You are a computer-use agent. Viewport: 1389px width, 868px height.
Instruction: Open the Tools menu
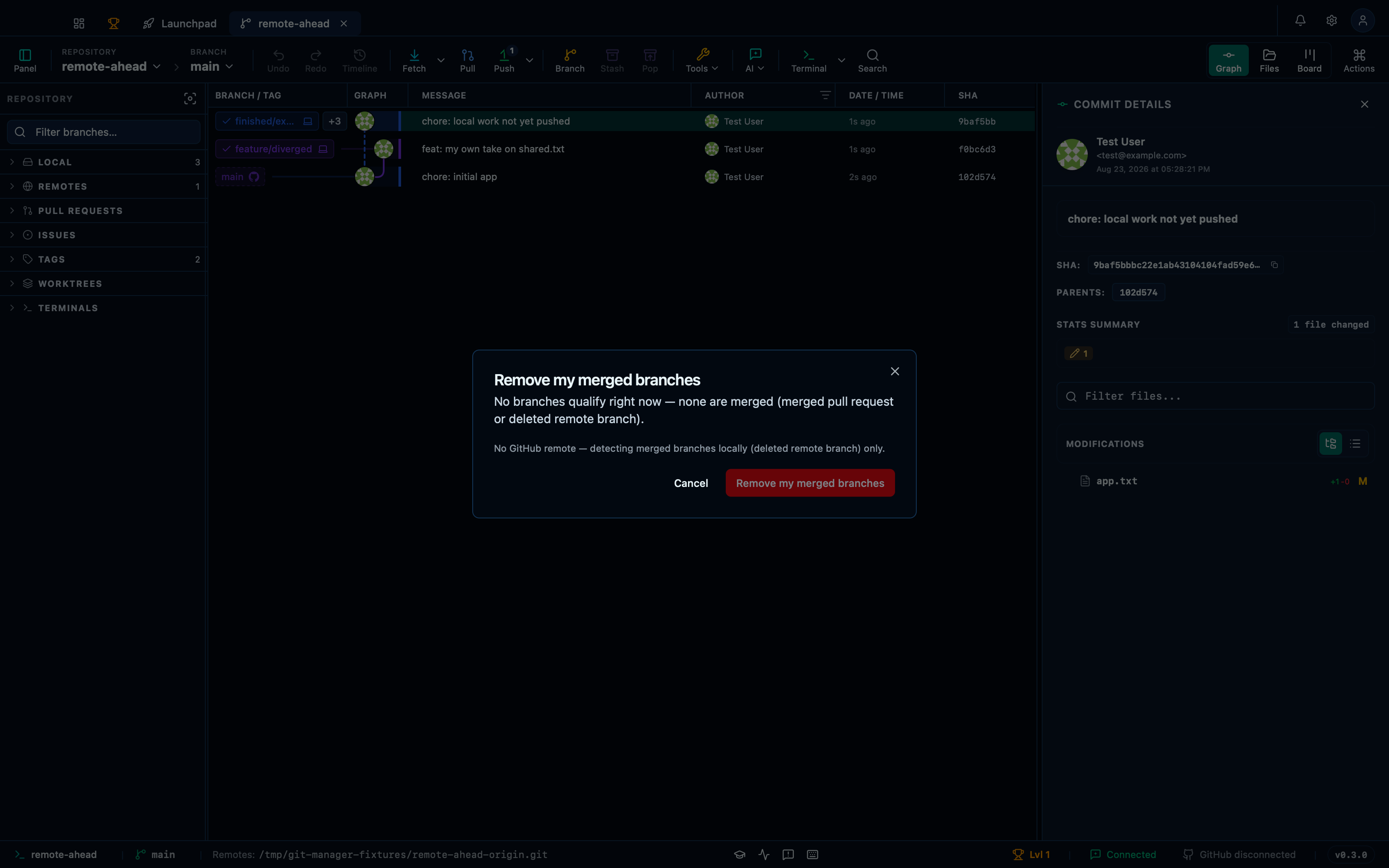tap(702, 60)
